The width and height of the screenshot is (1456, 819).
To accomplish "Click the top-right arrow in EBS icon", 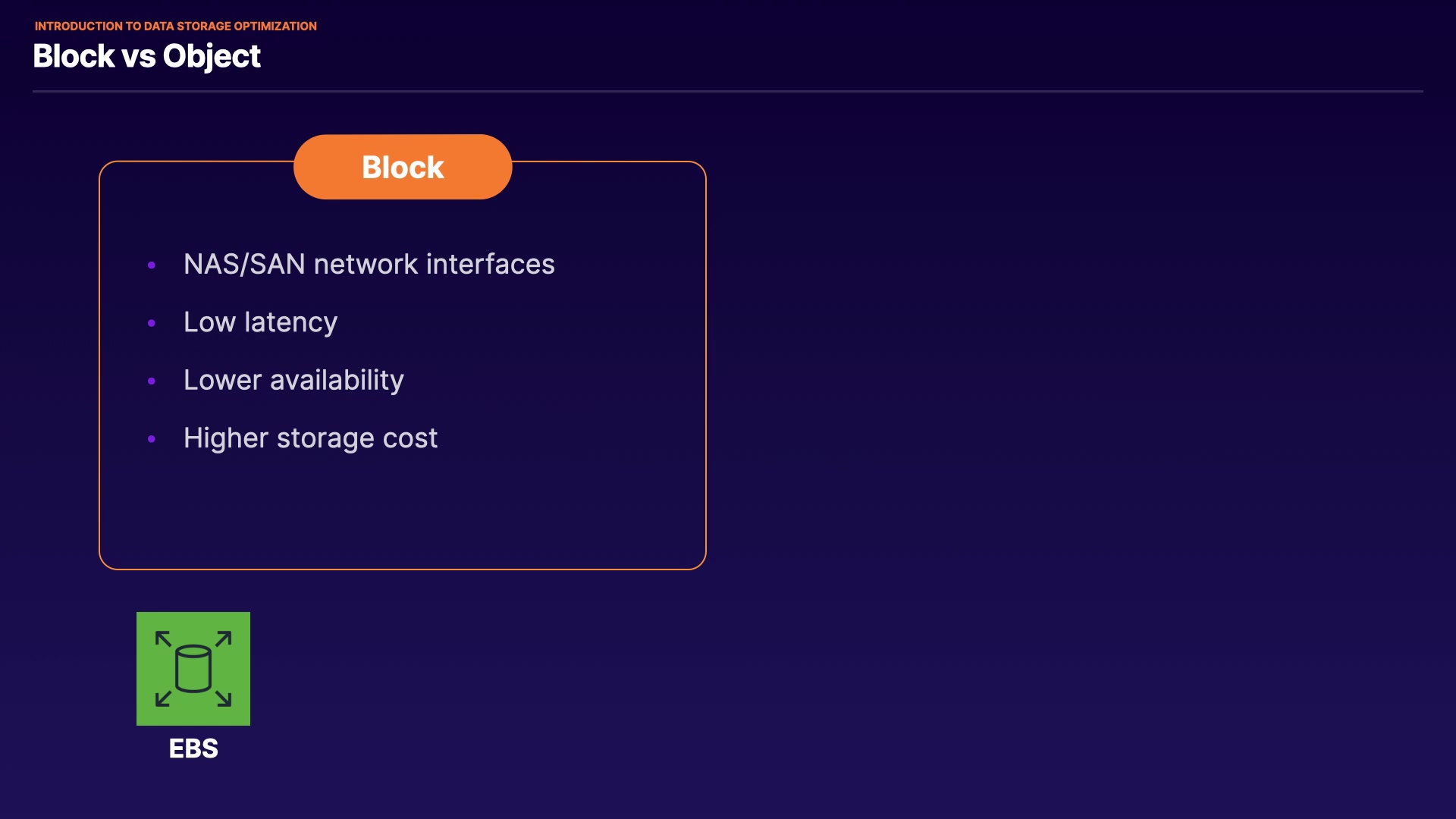I will point(223,639).
